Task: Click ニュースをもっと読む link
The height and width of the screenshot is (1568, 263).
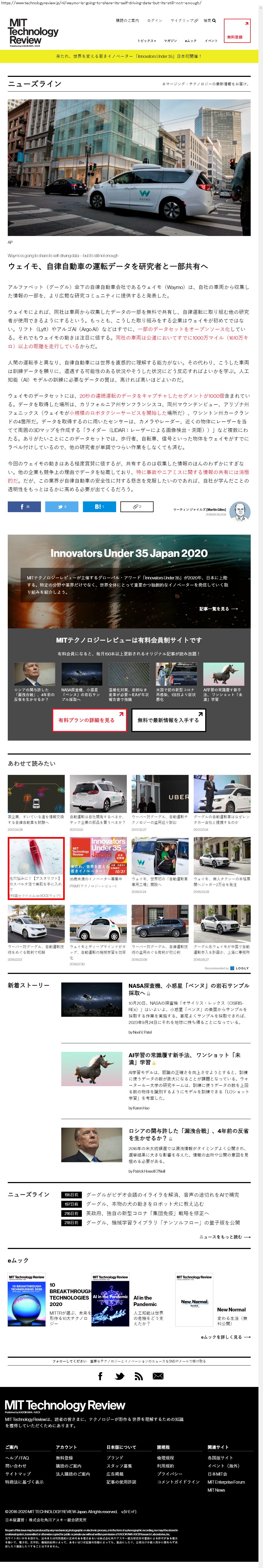Action: (225, 1237)
